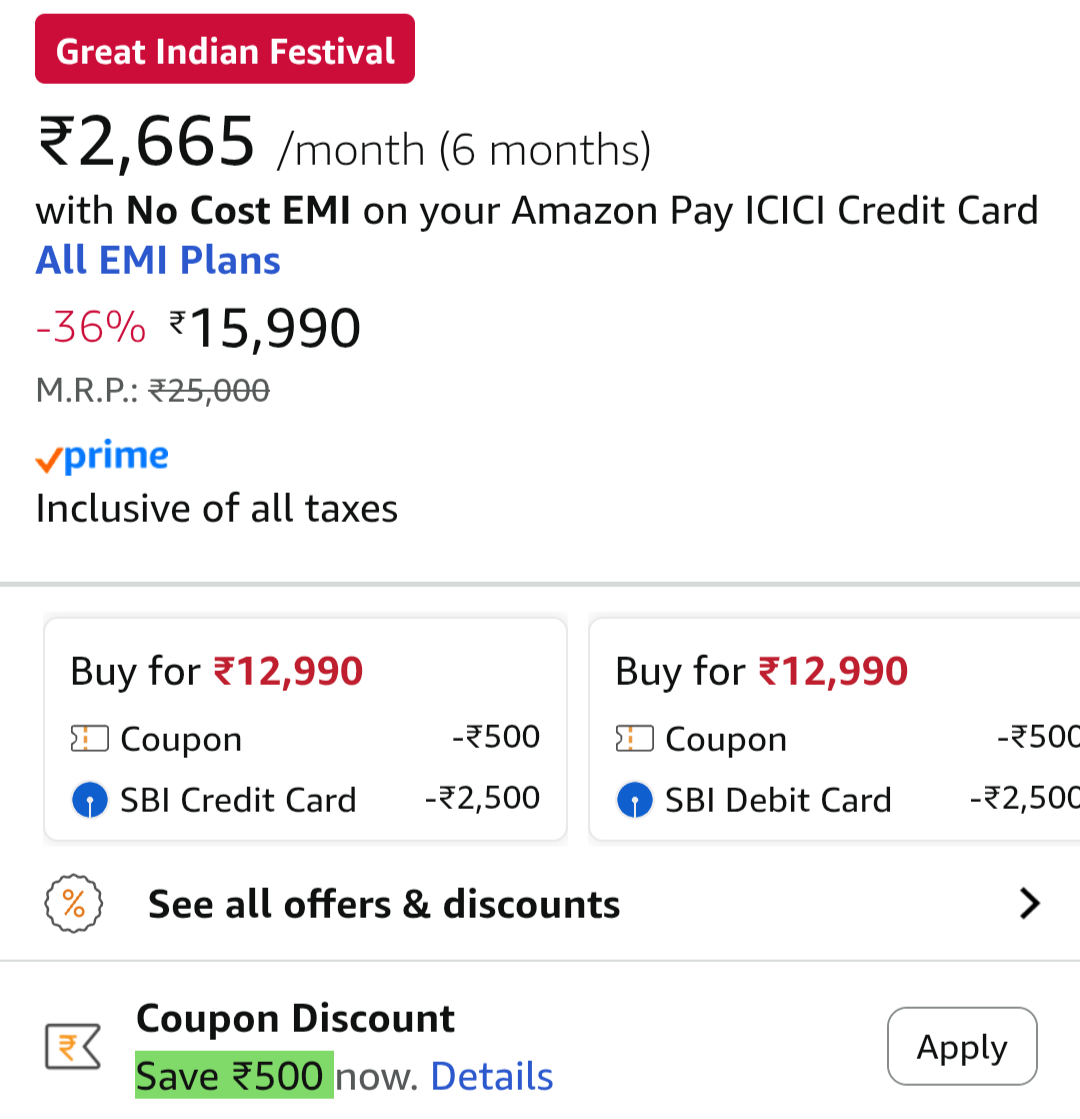View coupon Details link
The width and height of the screenshot is (1080, 1119).
tap(491, 1076)
